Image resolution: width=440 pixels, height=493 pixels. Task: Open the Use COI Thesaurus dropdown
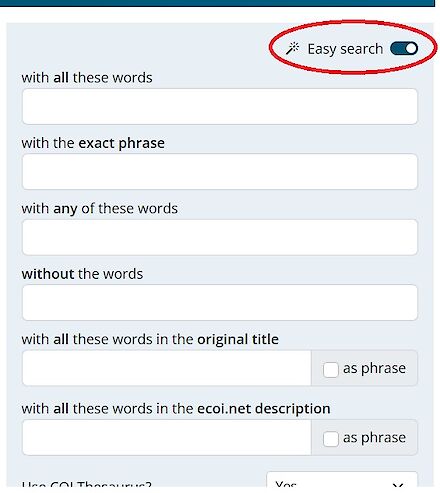point(342,482)
